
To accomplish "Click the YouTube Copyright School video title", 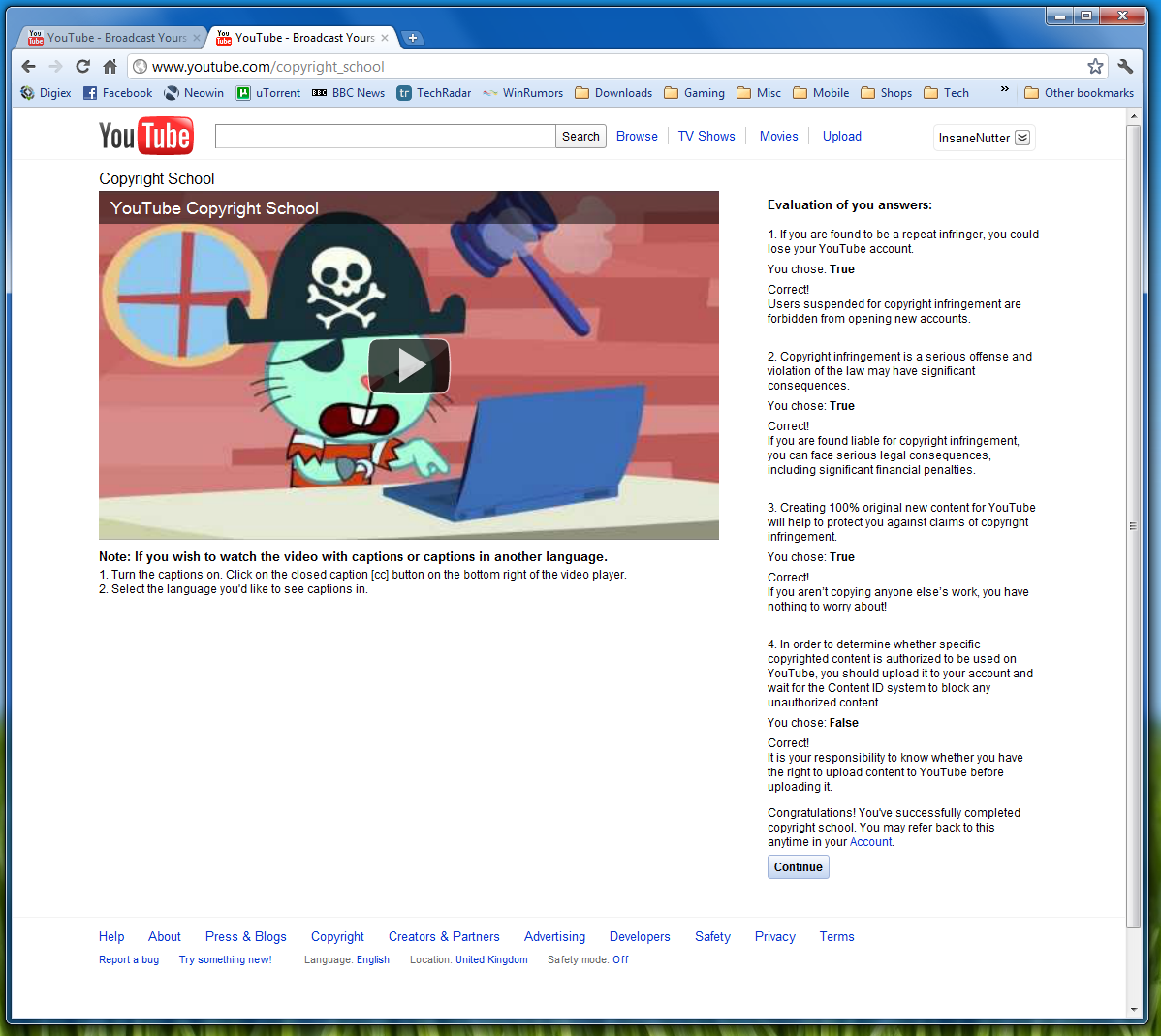I will point(215,208).
